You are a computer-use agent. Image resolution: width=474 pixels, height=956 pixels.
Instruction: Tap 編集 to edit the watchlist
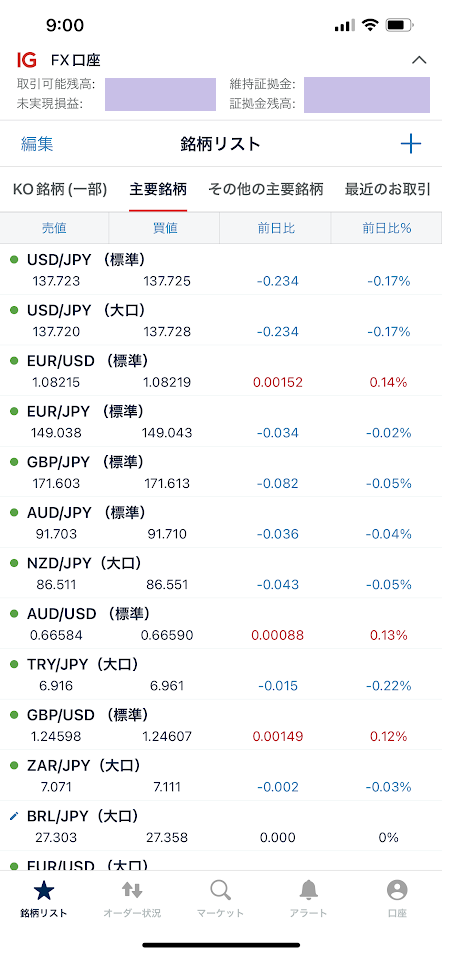click(x=37, y=144)
